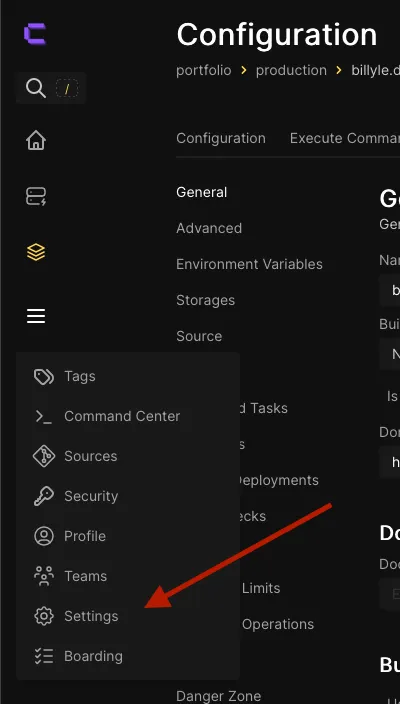
Task: Switch to the Execute Command tab
Action: pos(345,138)
